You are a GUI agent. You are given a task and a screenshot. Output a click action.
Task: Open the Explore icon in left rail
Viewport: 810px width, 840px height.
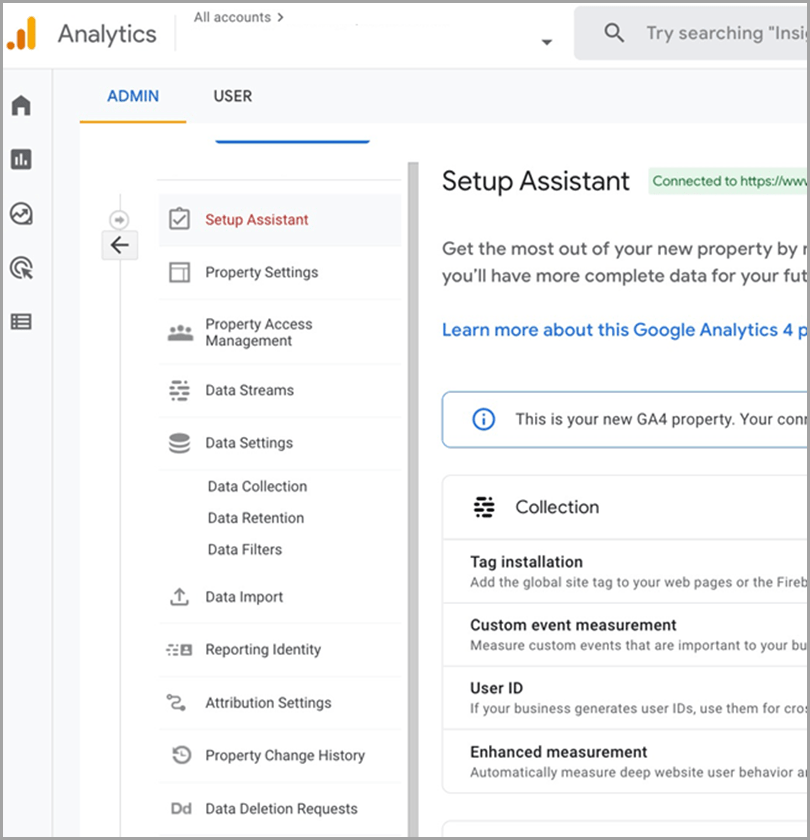pos(21,214)
